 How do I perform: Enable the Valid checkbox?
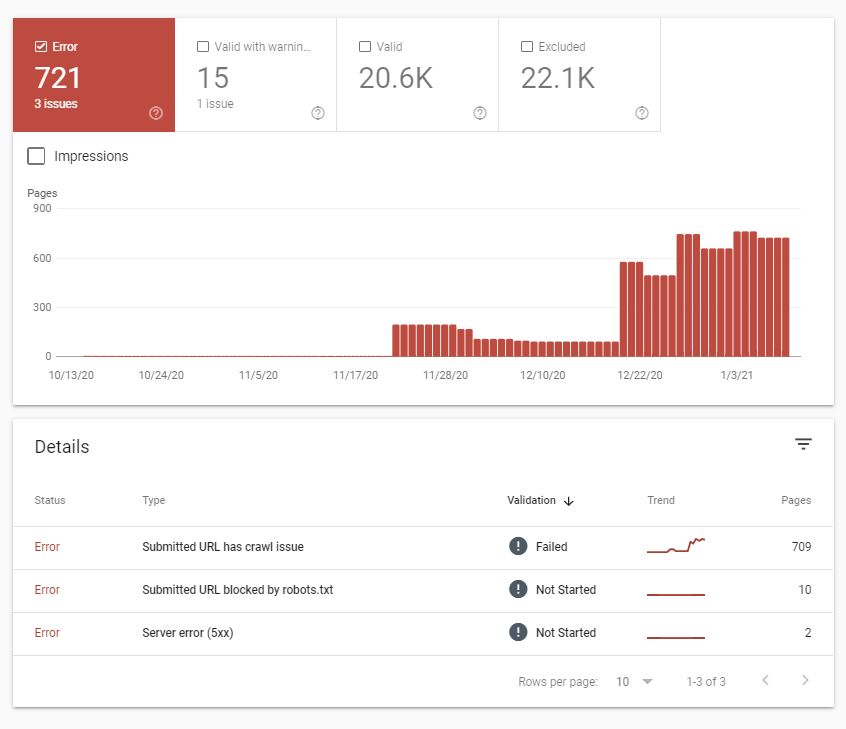point(365,46)
